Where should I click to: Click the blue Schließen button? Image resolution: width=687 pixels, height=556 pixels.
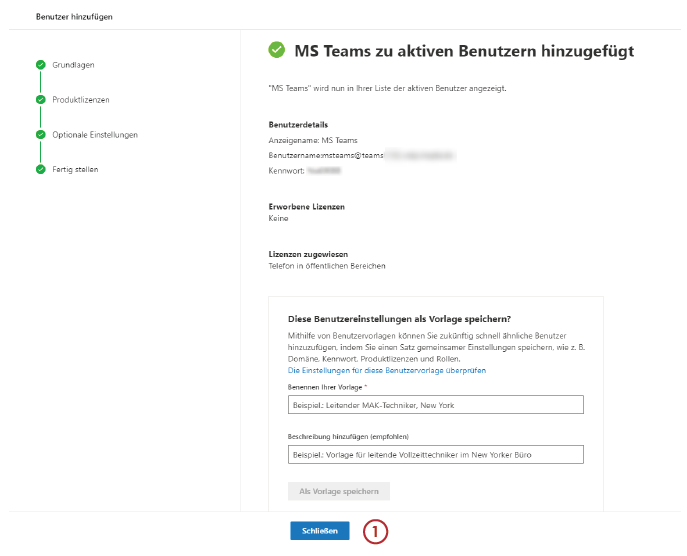[x=320, y=531]
